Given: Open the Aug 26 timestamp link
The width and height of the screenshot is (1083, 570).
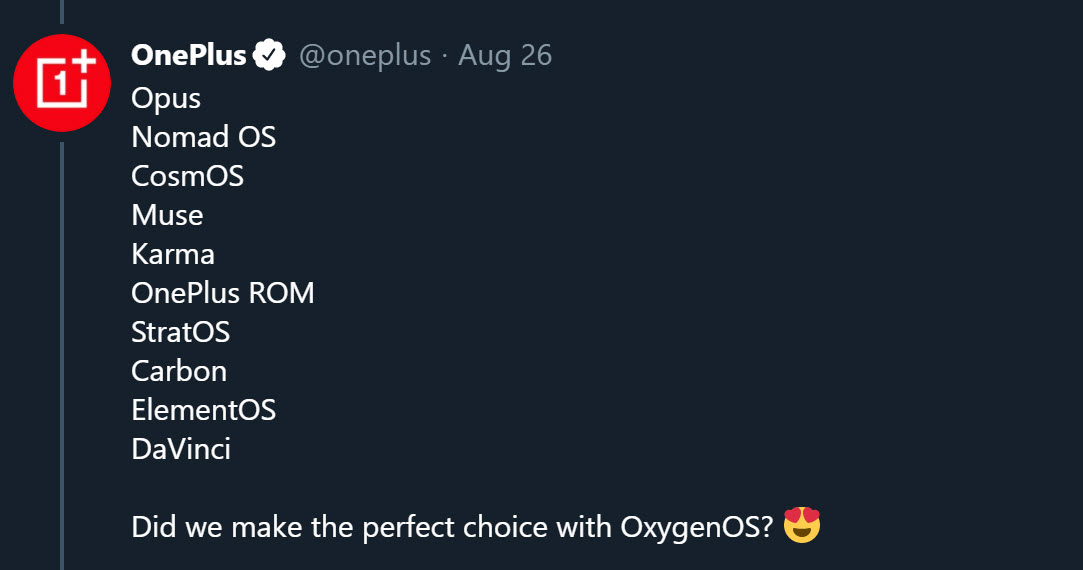Looking at the screenshot, I should tap(505, 55).
